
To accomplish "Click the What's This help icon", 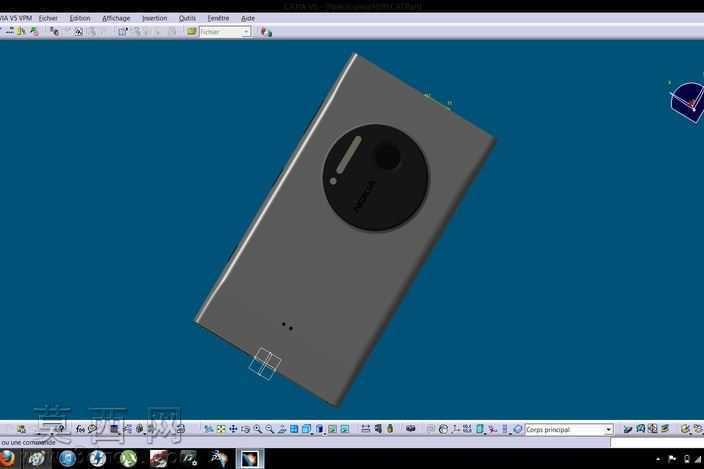I will point(60,429).
